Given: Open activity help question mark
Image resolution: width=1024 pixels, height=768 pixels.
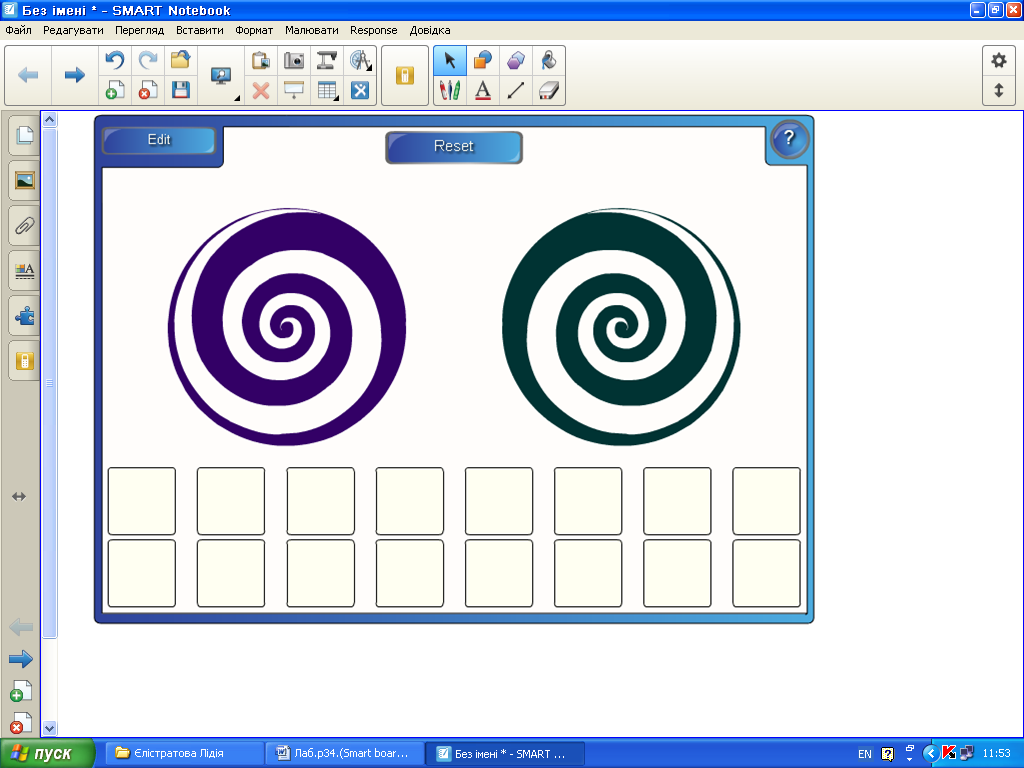Looking at the screenshot, I should (789, 138).
